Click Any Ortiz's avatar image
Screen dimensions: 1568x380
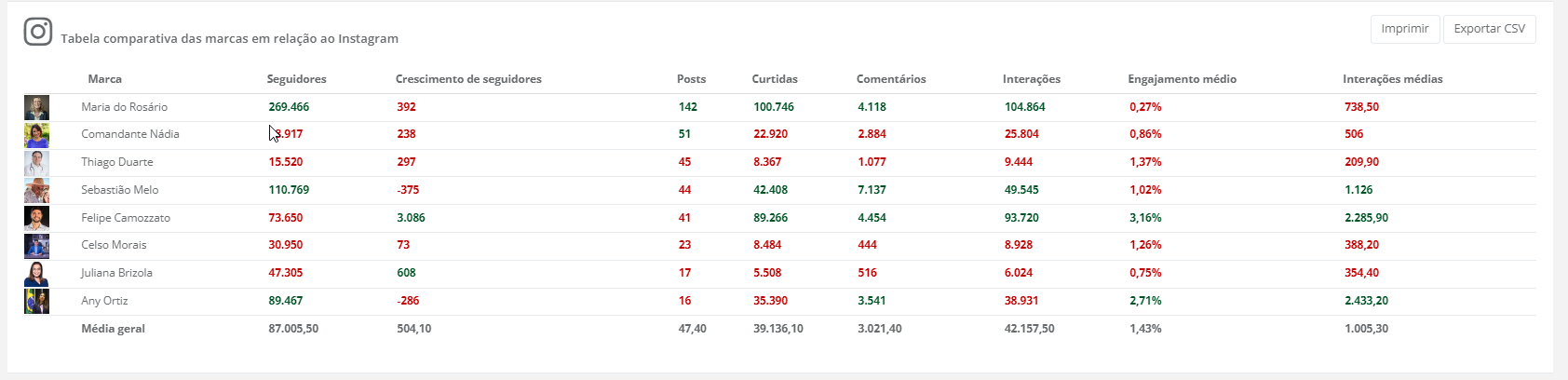click(x=36, y=302)
